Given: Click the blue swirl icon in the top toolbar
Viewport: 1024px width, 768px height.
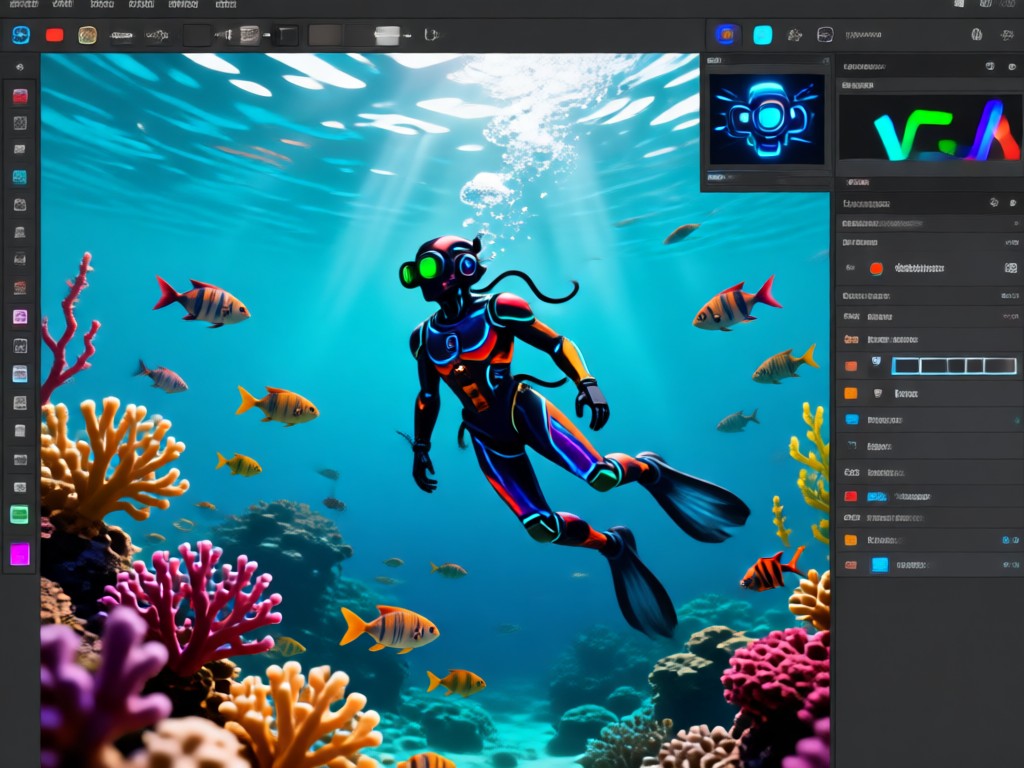Looking at the screenshot, I should tap(21, 35).
